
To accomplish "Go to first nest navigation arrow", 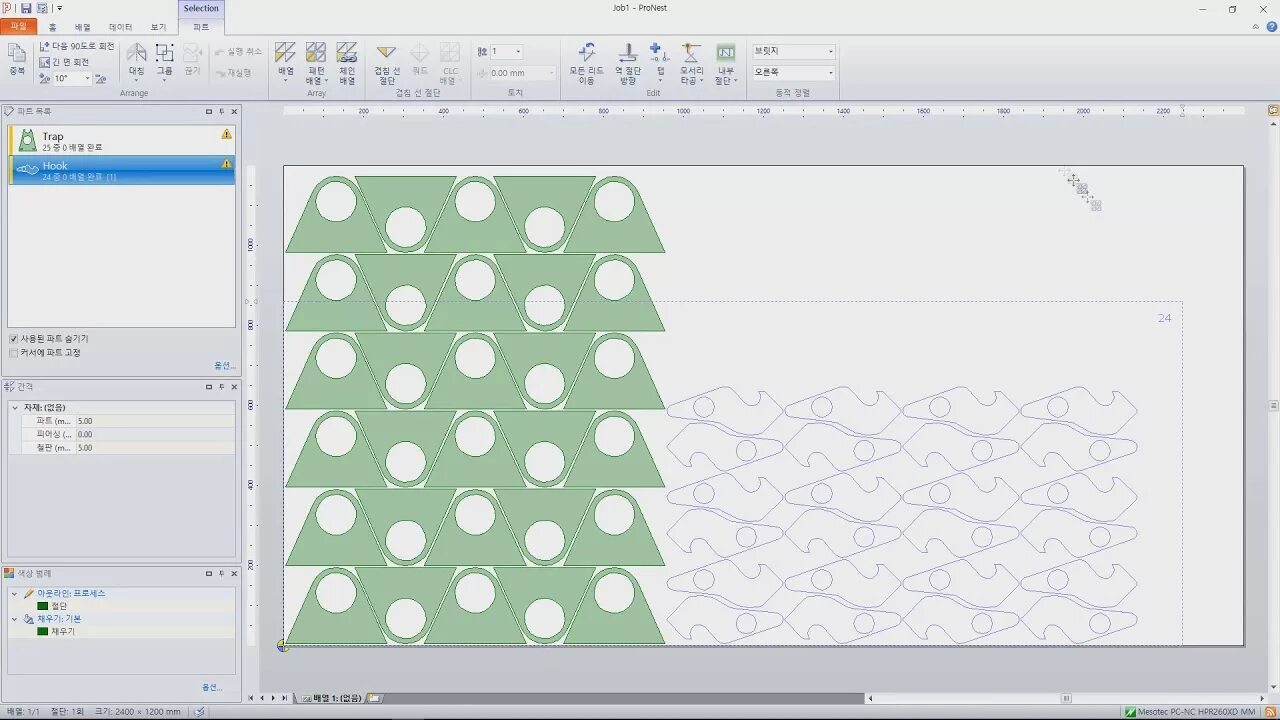I will click(x=251, y=698).
